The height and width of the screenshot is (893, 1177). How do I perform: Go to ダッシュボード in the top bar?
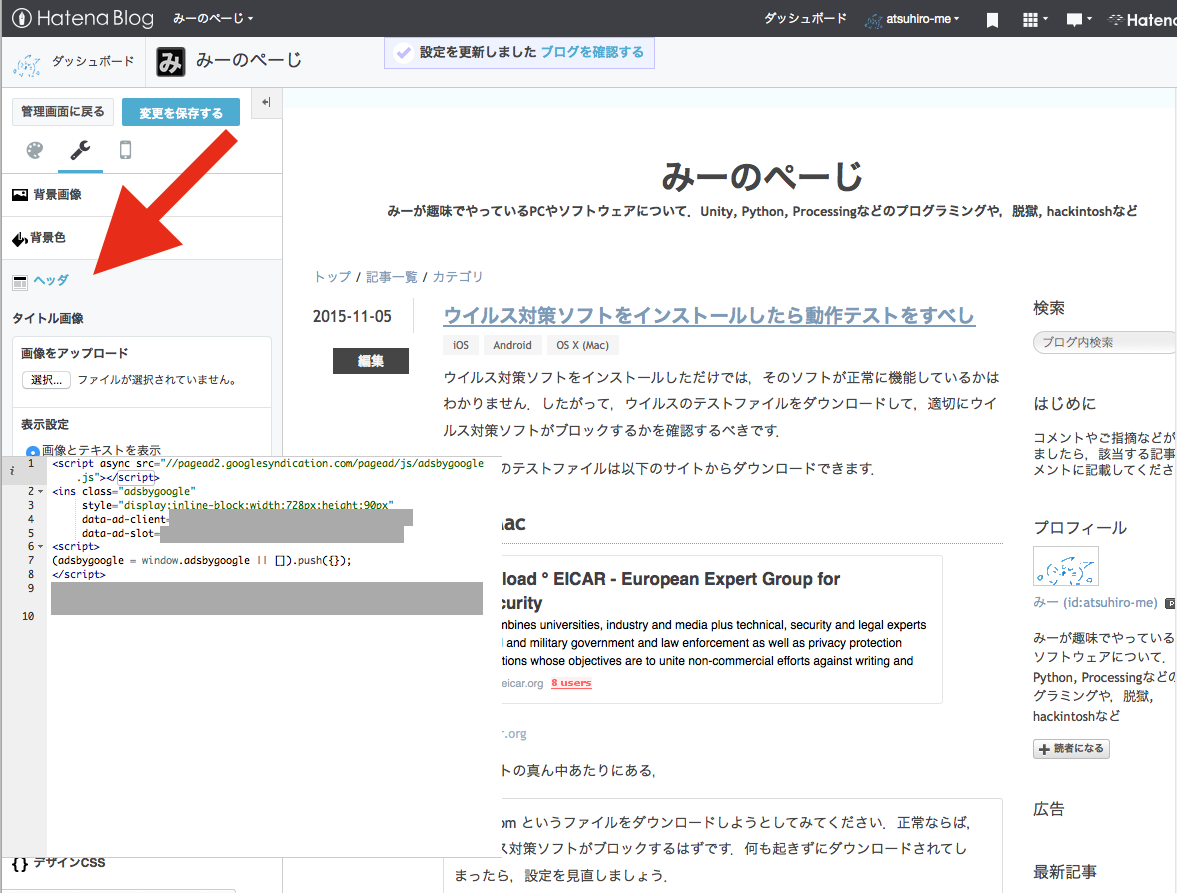tap(804, 18)
